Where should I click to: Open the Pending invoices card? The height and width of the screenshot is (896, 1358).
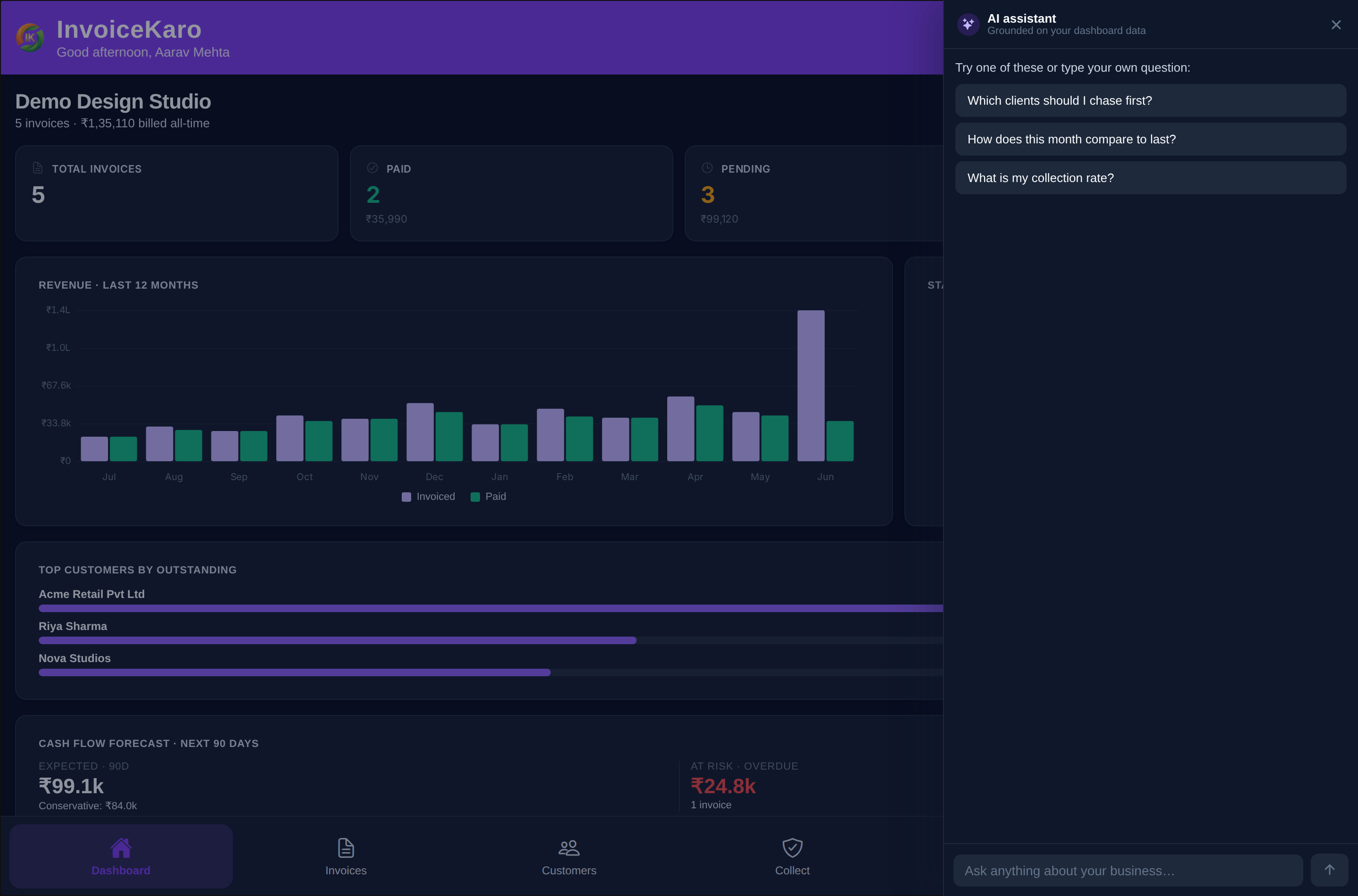click(813, 193)
